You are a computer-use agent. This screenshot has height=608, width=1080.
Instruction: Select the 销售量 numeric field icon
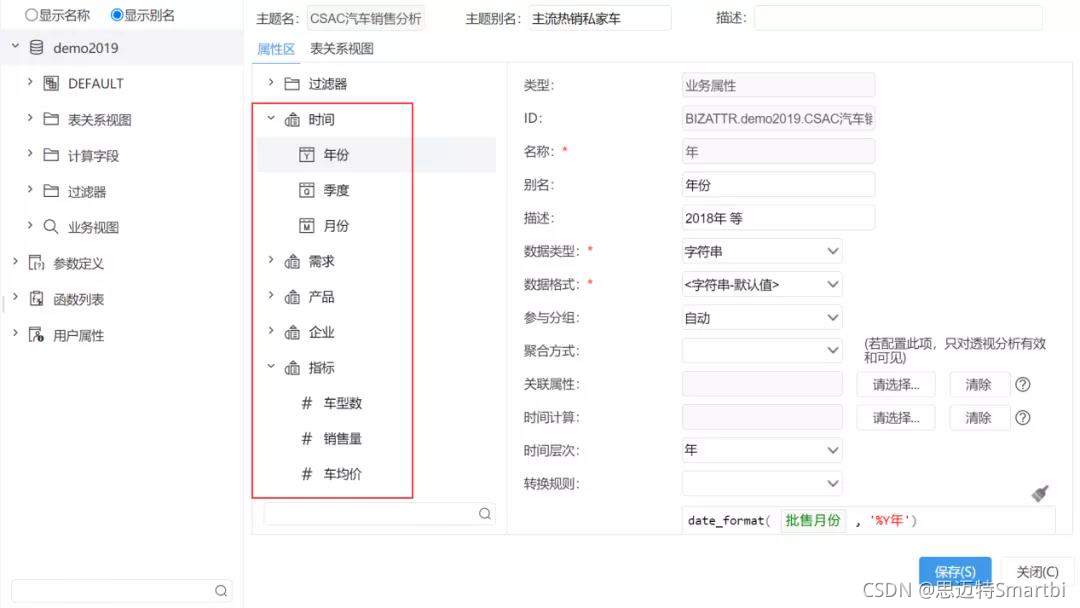[x=306, y=438]
